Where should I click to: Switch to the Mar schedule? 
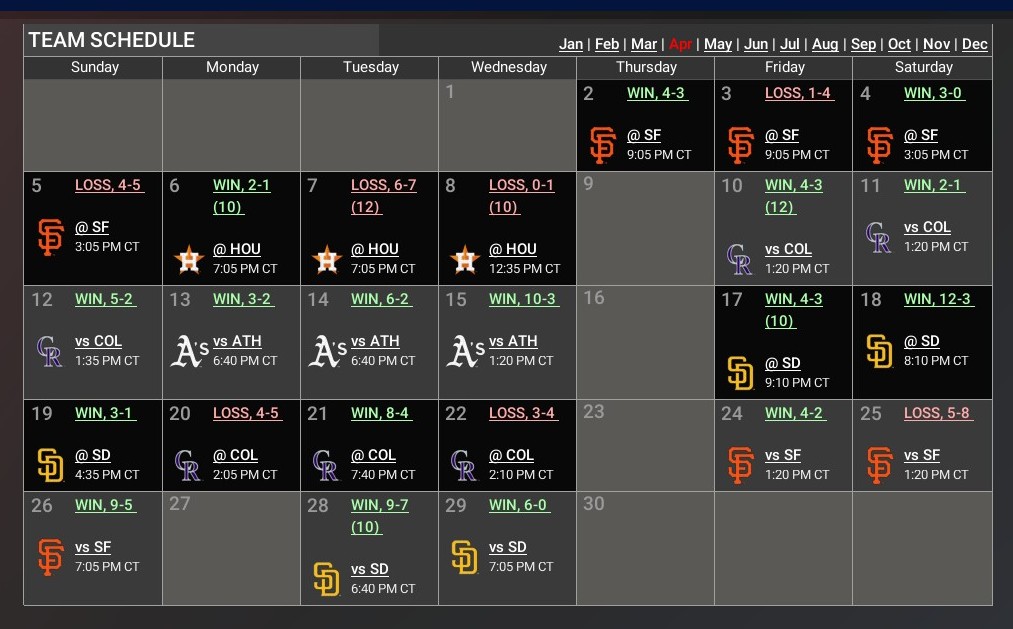click(x=644, y=44)
